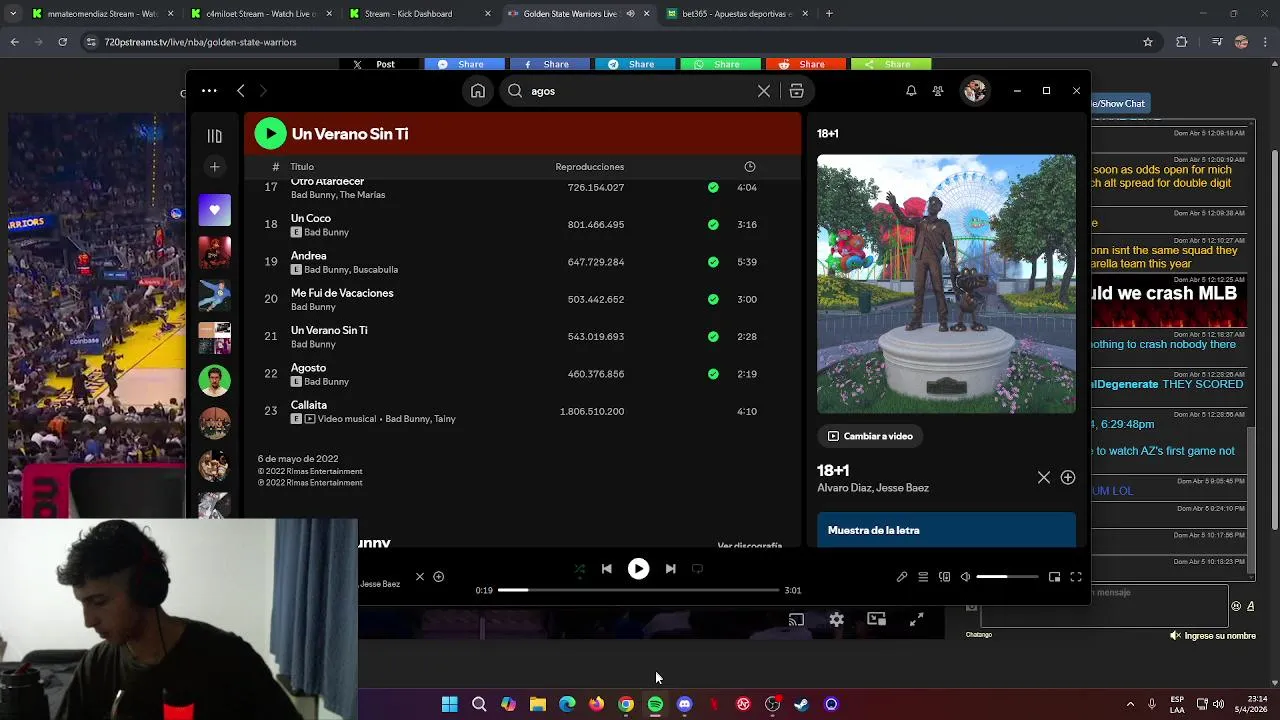Mute Spotify with the speaker icon
The width and height of the screenshot is (1280, 720).
[x=966, y=577]
